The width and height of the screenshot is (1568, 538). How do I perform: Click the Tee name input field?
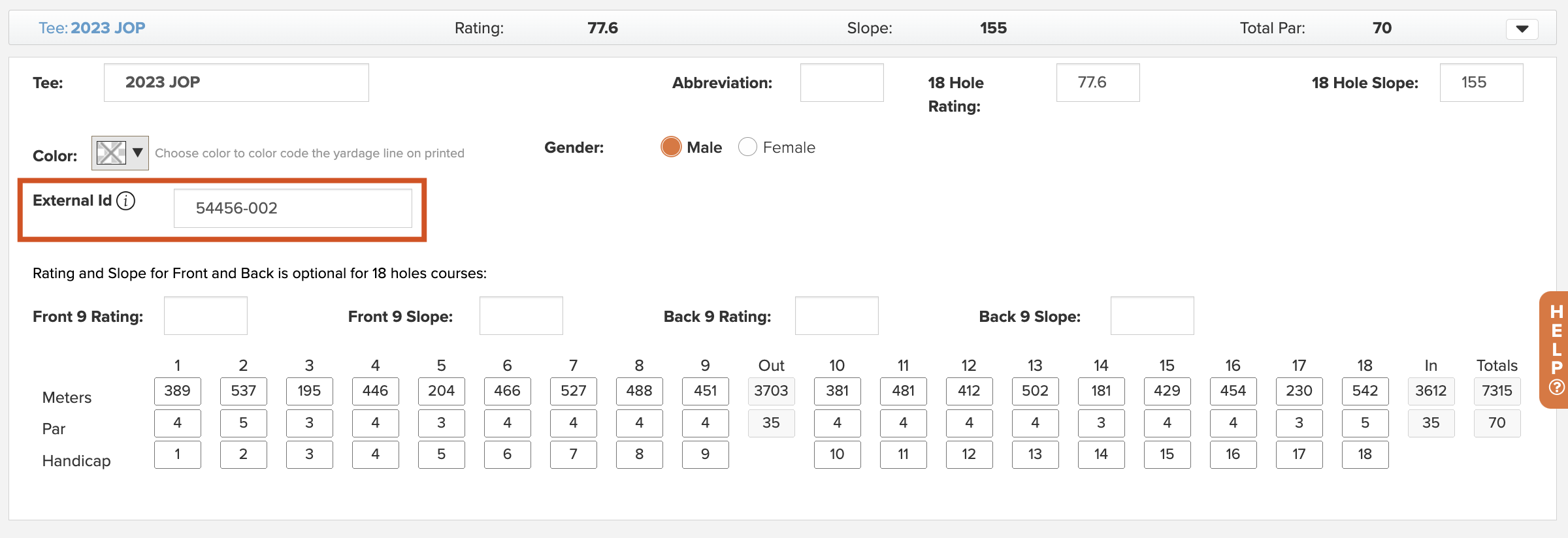[x=237, y=82]
